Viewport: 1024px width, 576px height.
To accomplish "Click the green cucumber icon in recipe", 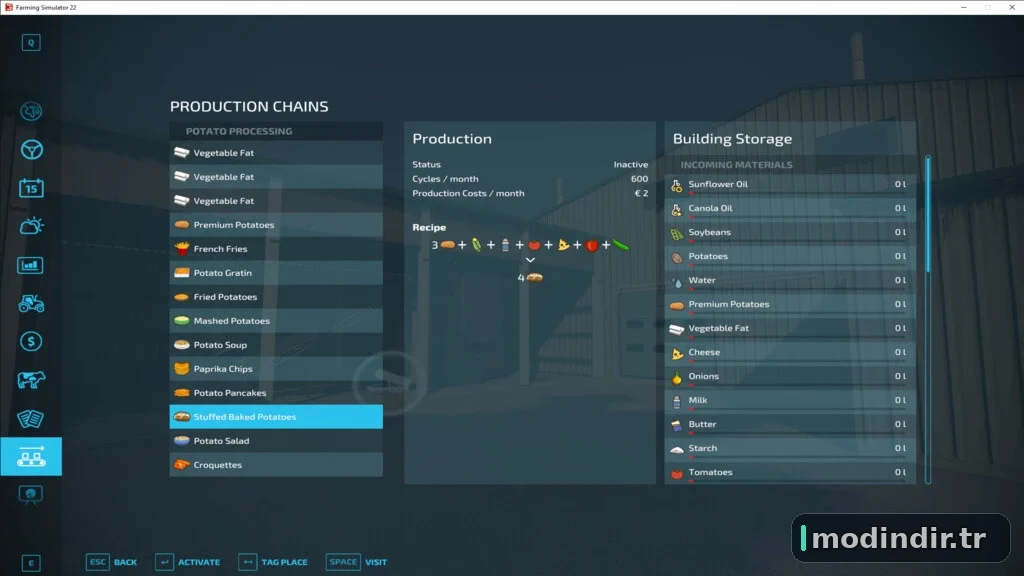I will (x=620, y=245).
